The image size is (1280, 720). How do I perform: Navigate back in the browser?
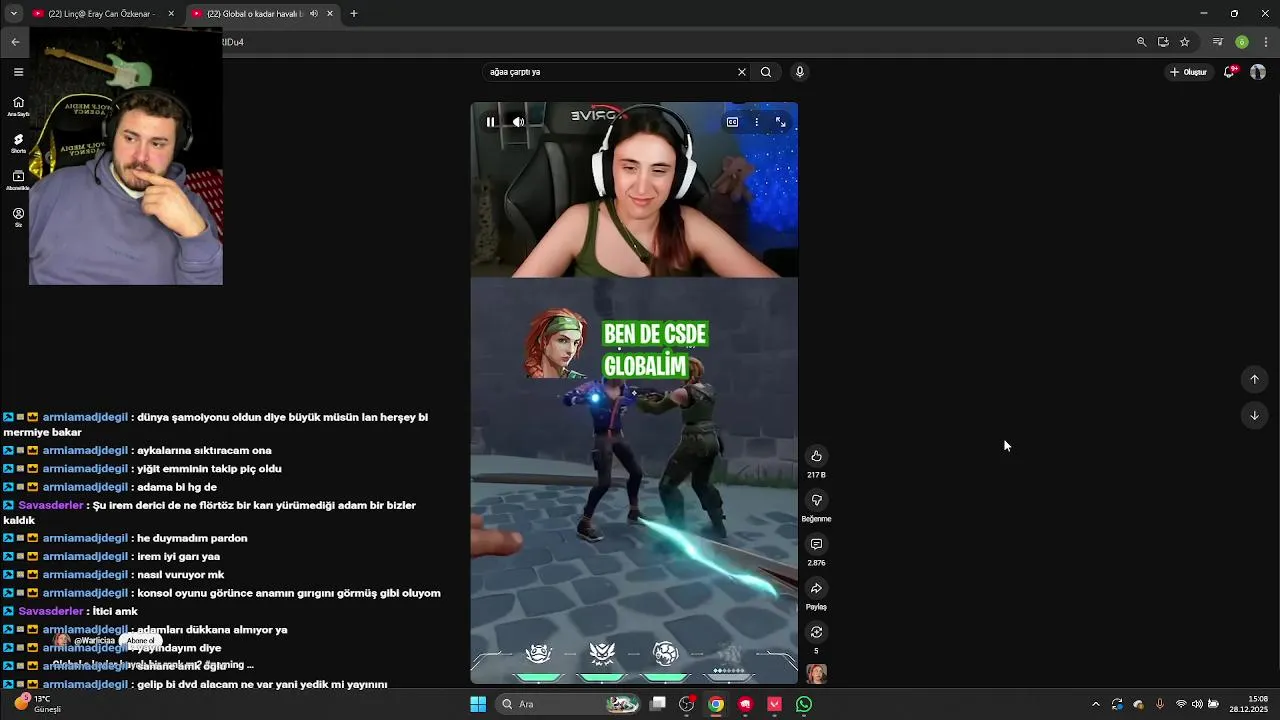click(x=15, y=42)
